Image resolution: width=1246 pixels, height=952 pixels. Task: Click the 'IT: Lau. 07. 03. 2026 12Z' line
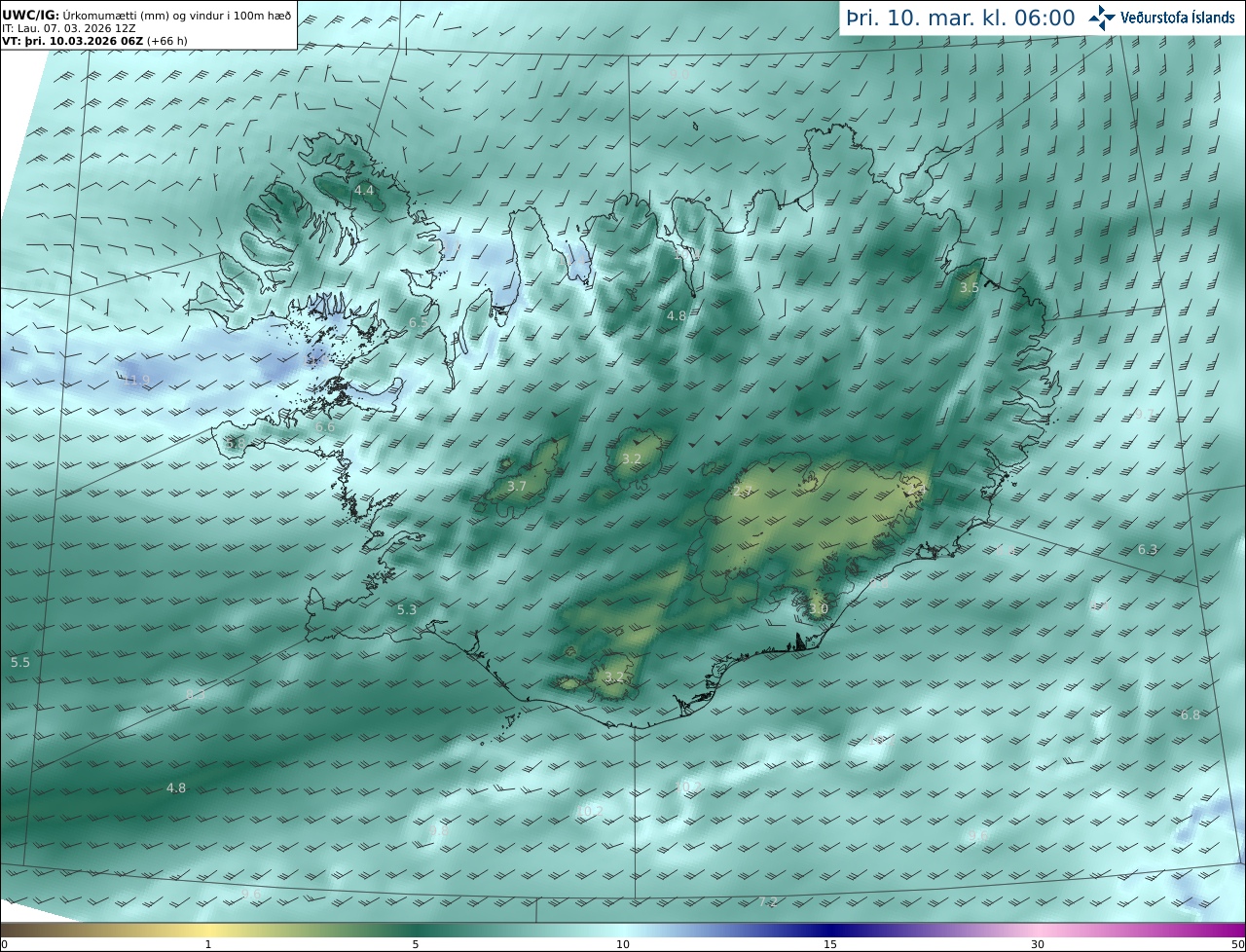(68, 29)
